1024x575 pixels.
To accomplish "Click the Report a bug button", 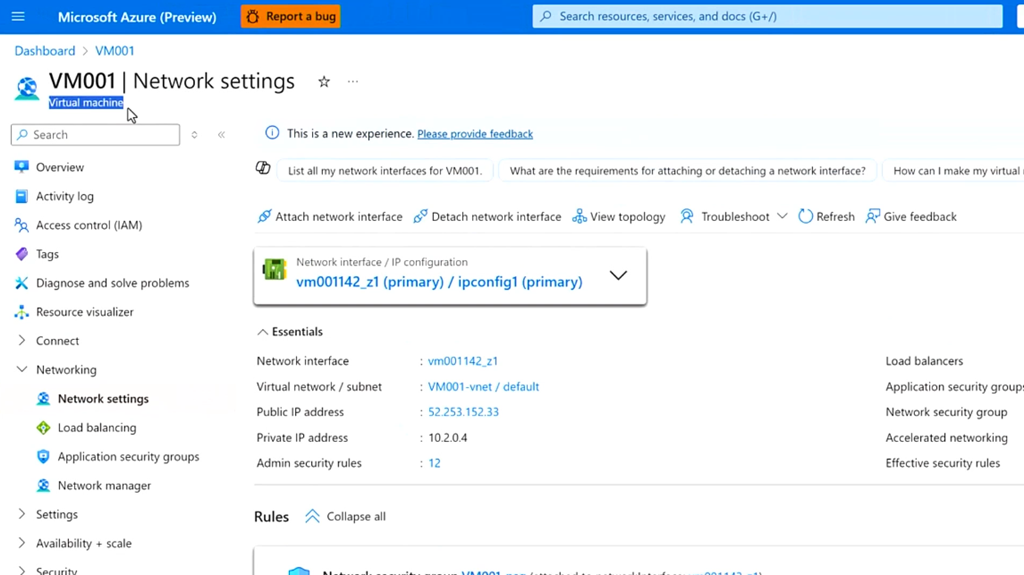I will pos(290,17).
